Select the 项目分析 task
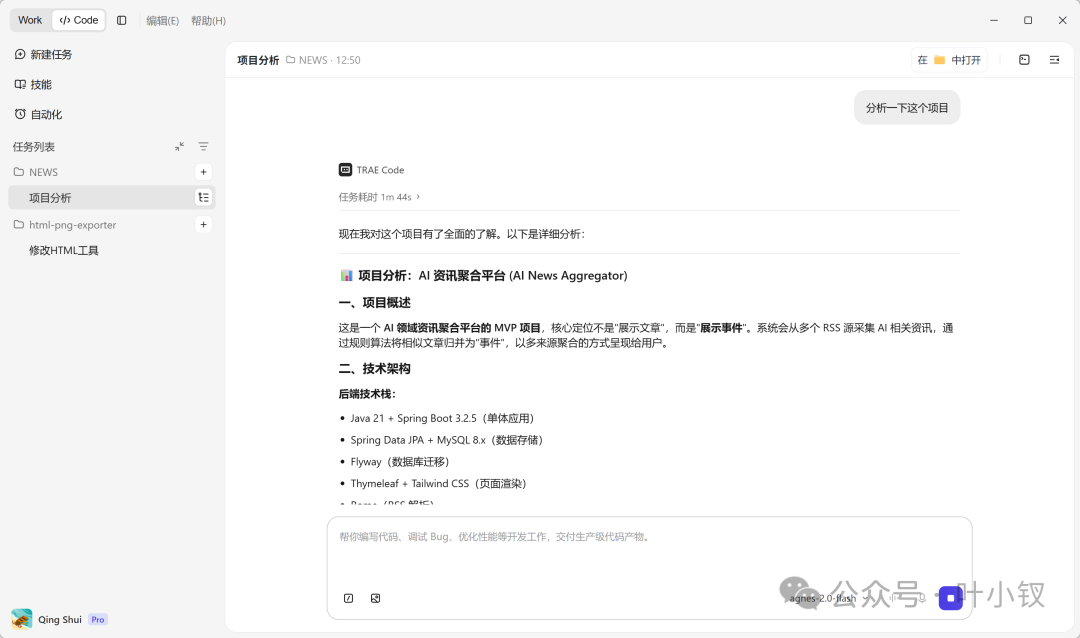This screenshot has height=638, width=1080. point(112,198)
